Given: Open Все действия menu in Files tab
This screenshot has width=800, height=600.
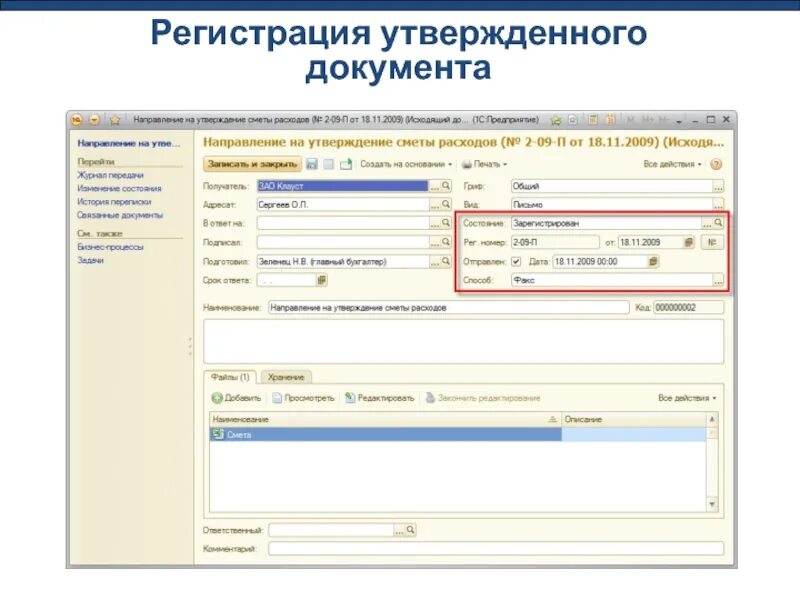Looking at the screenshot, I should click(x=687, y=398).
